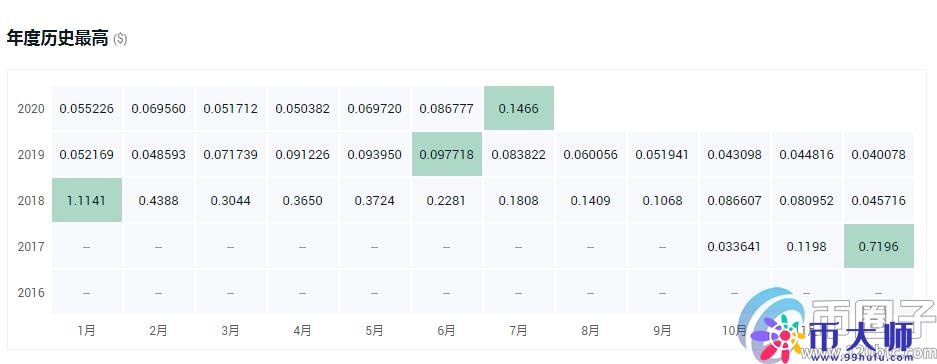The width and height of the screenshot is (937, 364).
Task: Select highlighted 2019 June value 0.097718
Action: (x=446, y=155)
